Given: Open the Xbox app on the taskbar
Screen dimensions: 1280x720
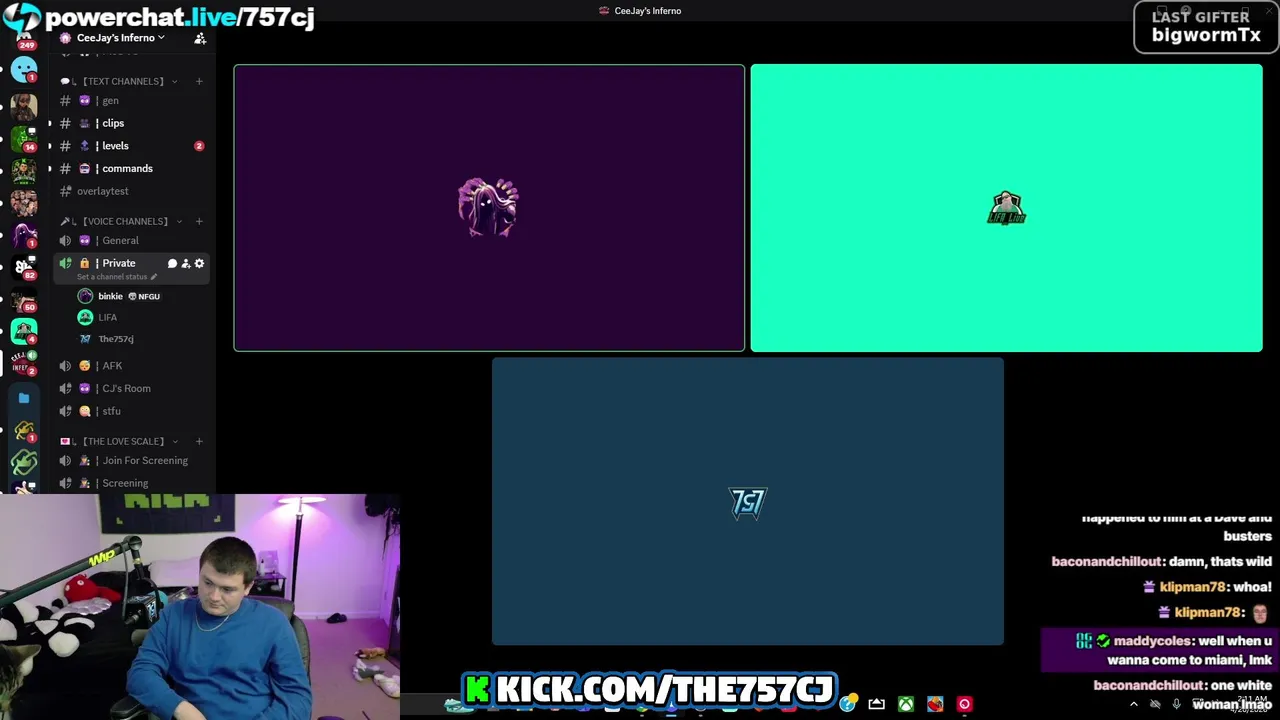Looking at the screenshot, I should 905,704.
